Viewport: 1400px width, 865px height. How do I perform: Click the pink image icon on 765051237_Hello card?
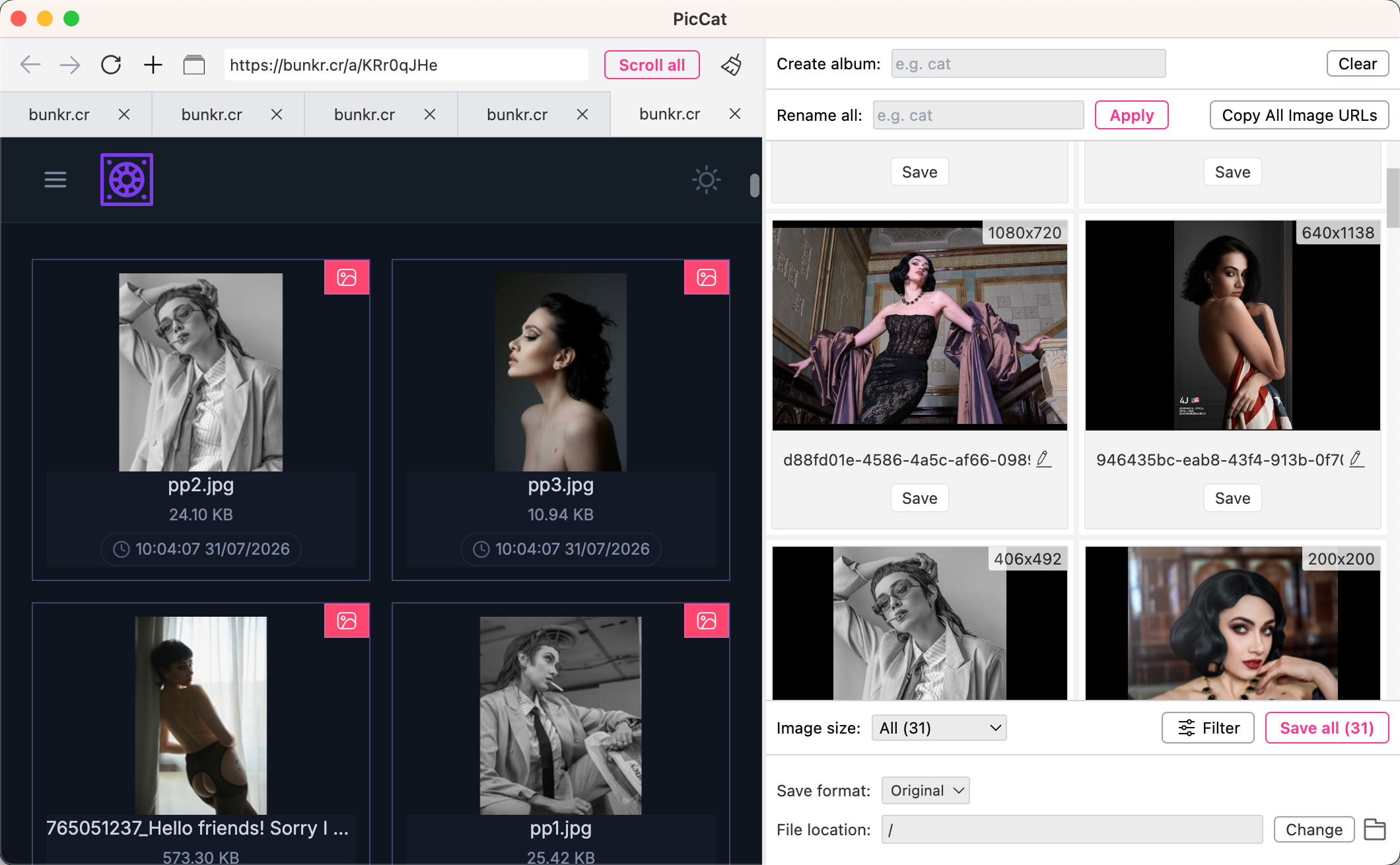click(347, 621)
